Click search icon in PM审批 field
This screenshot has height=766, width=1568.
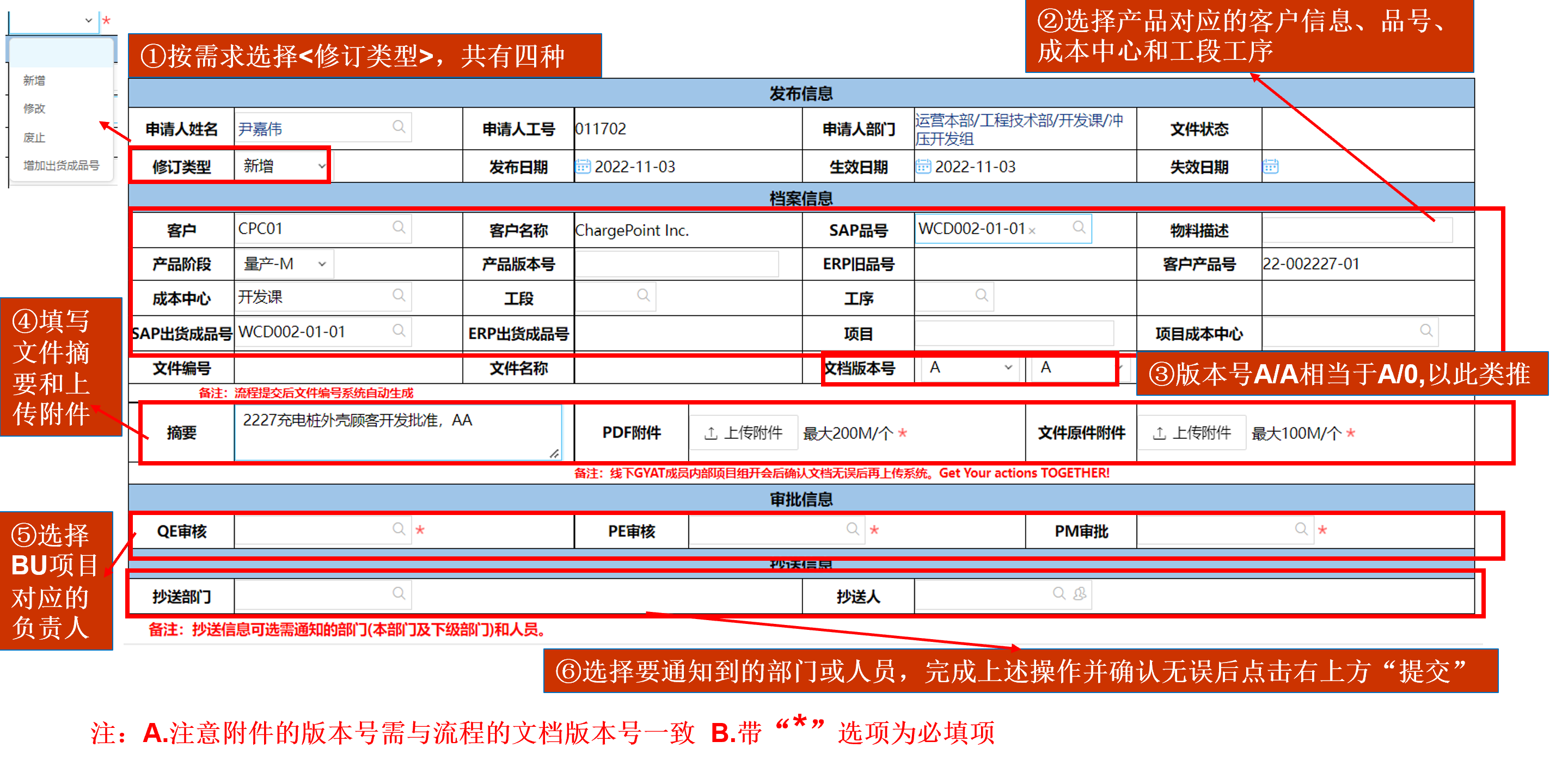[1301, 529]
